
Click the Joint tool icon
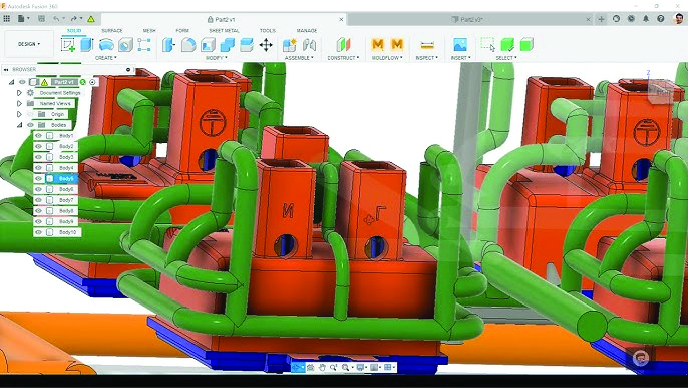pos(309,45)
